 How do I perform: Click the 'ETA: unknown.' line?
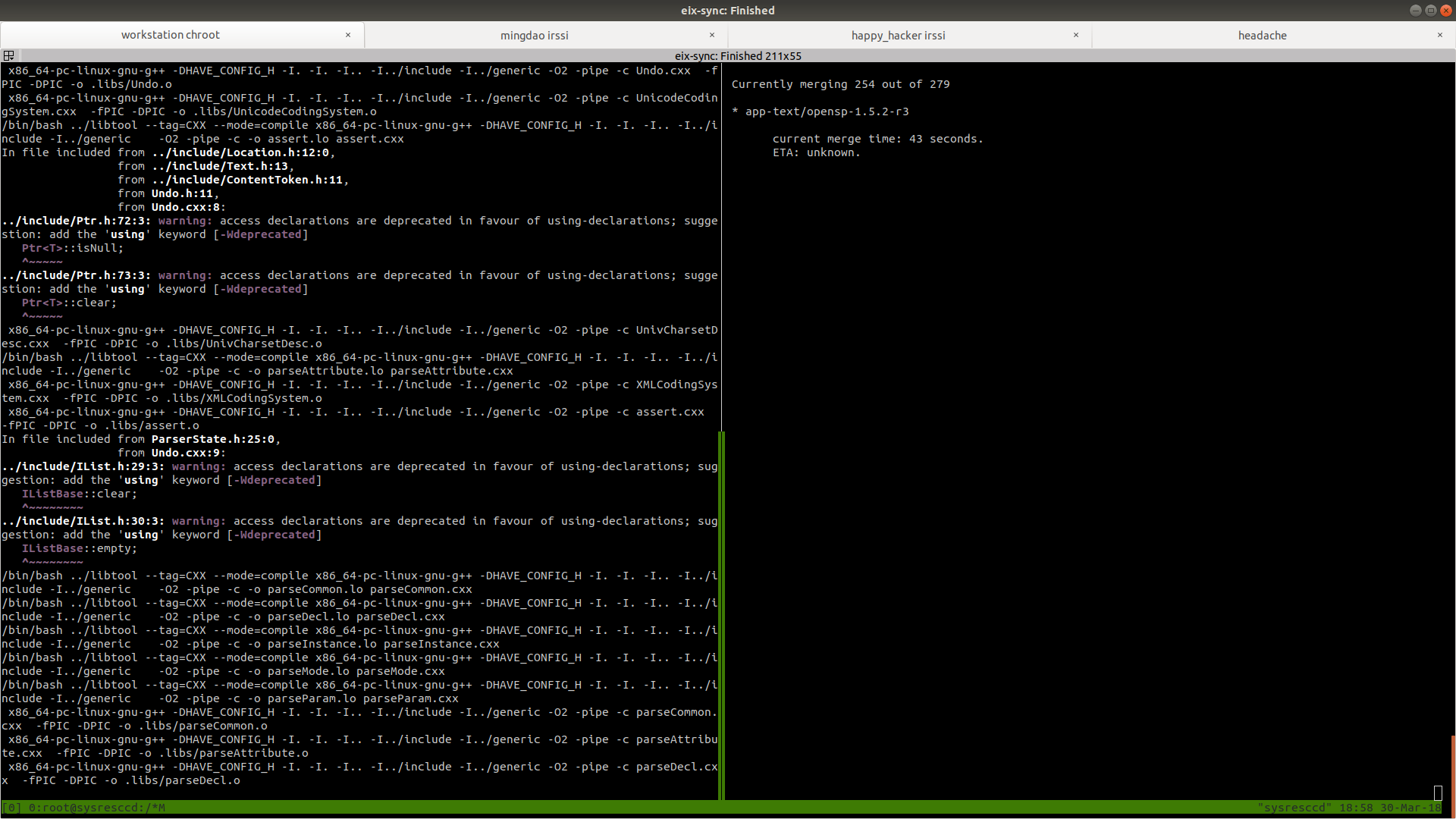[x=816, y=152]
